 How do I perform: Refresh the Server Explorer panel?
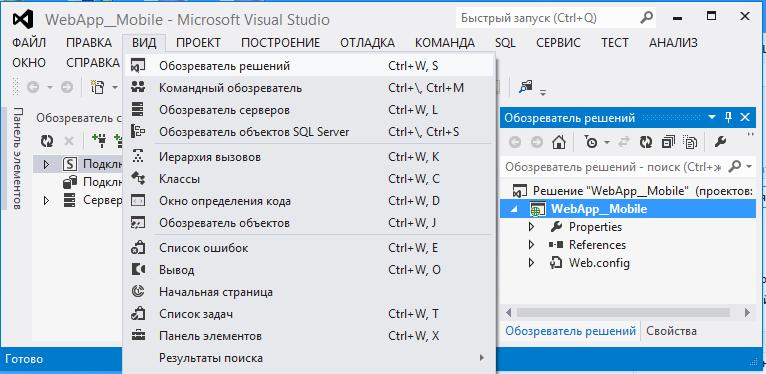tap(47, 142)
